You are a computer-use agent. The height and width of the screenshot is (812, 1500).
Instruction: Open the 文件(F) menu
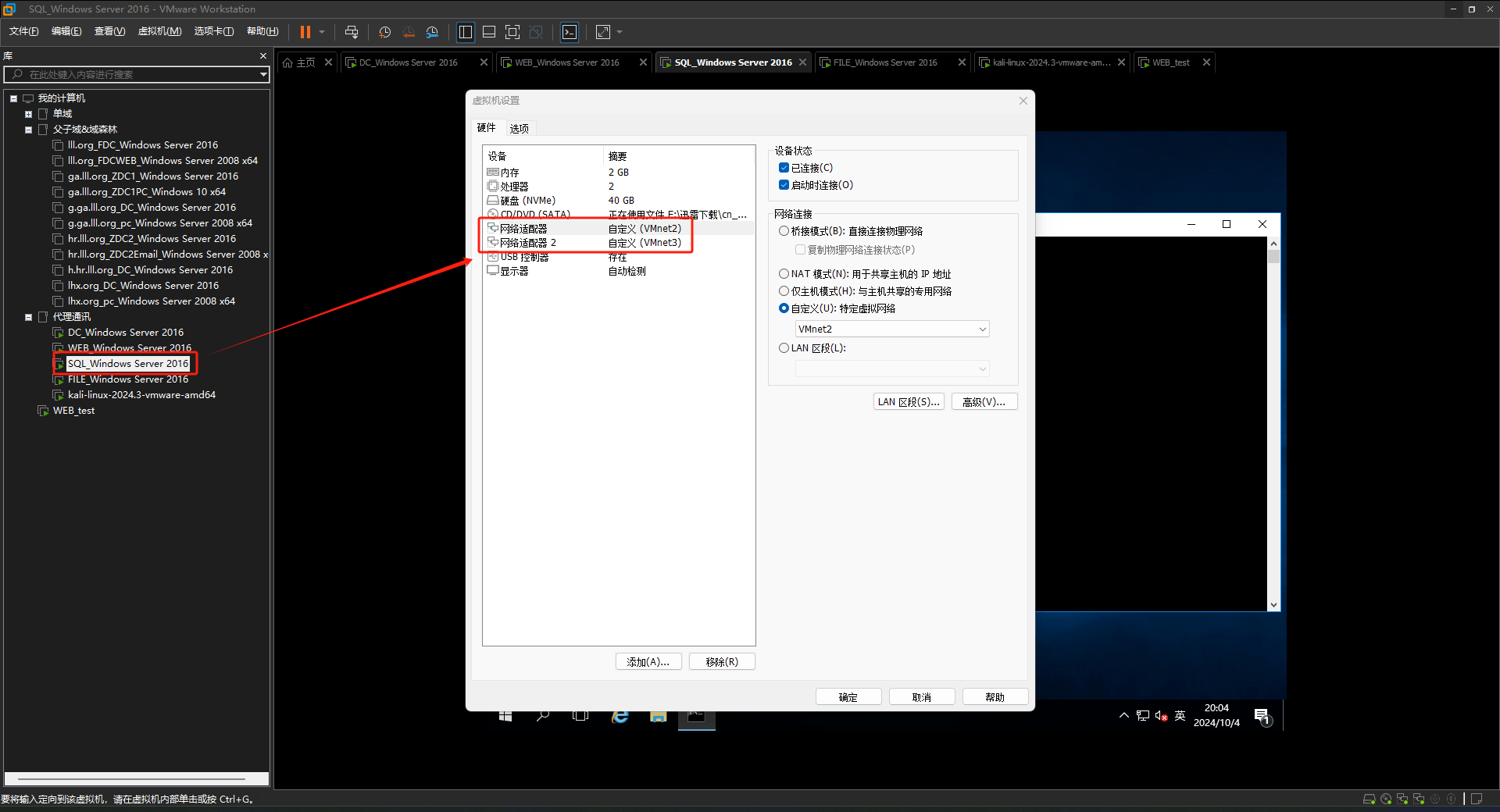(23, 31)
